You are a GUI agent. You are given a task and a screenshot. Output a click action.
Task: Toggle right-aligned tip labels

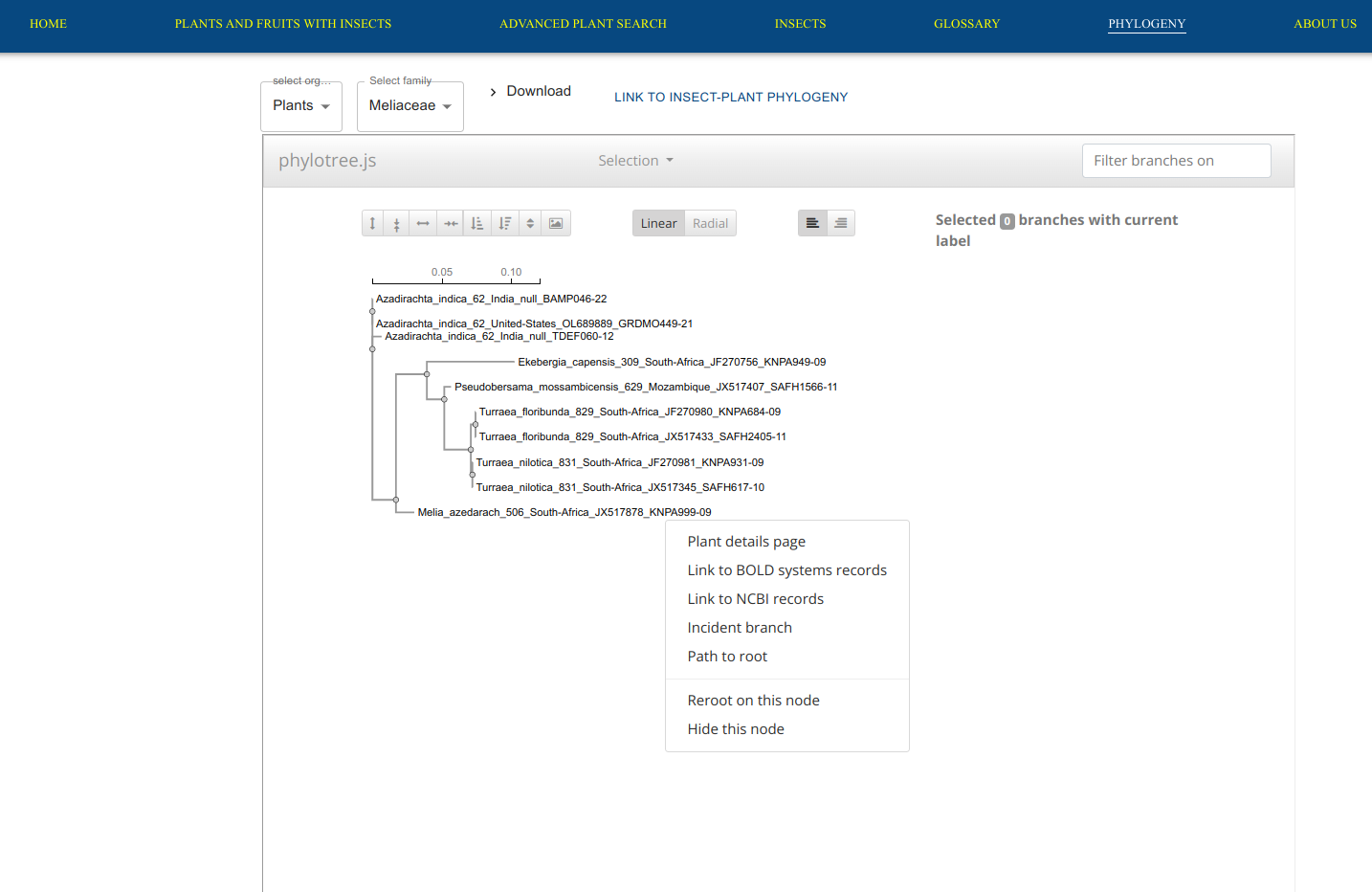pyautogui.click(x=840, y=224)
